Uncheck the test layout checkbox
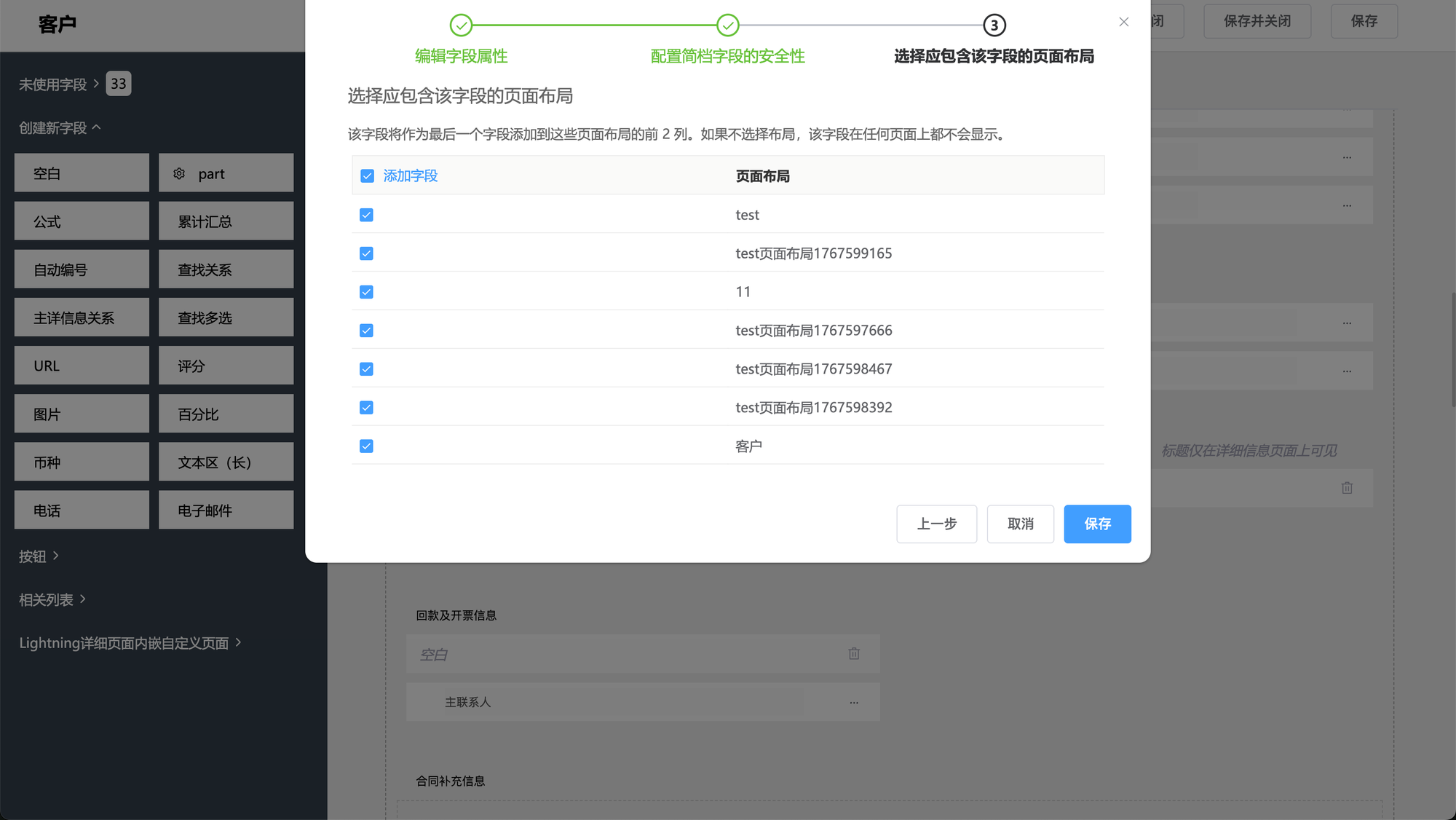The height and width of the screenshot is (820, 1456). [x=366, y=215]
